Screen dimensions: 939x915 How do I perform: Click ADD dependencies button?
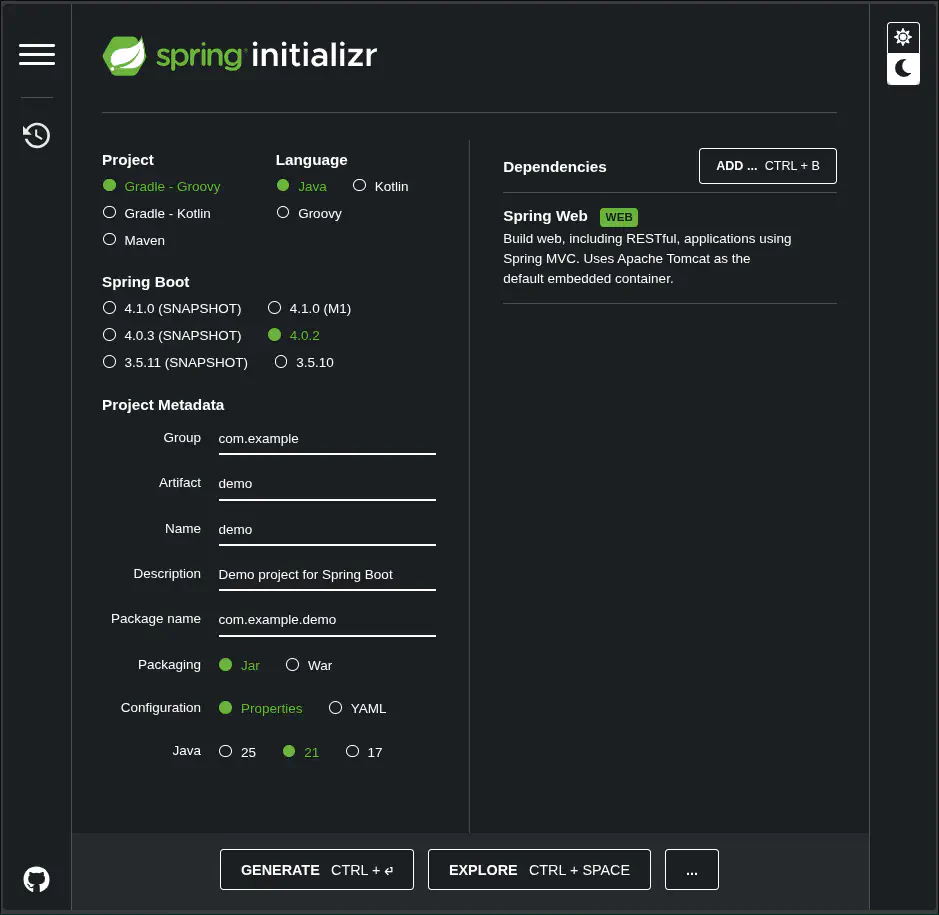point(768,166)
